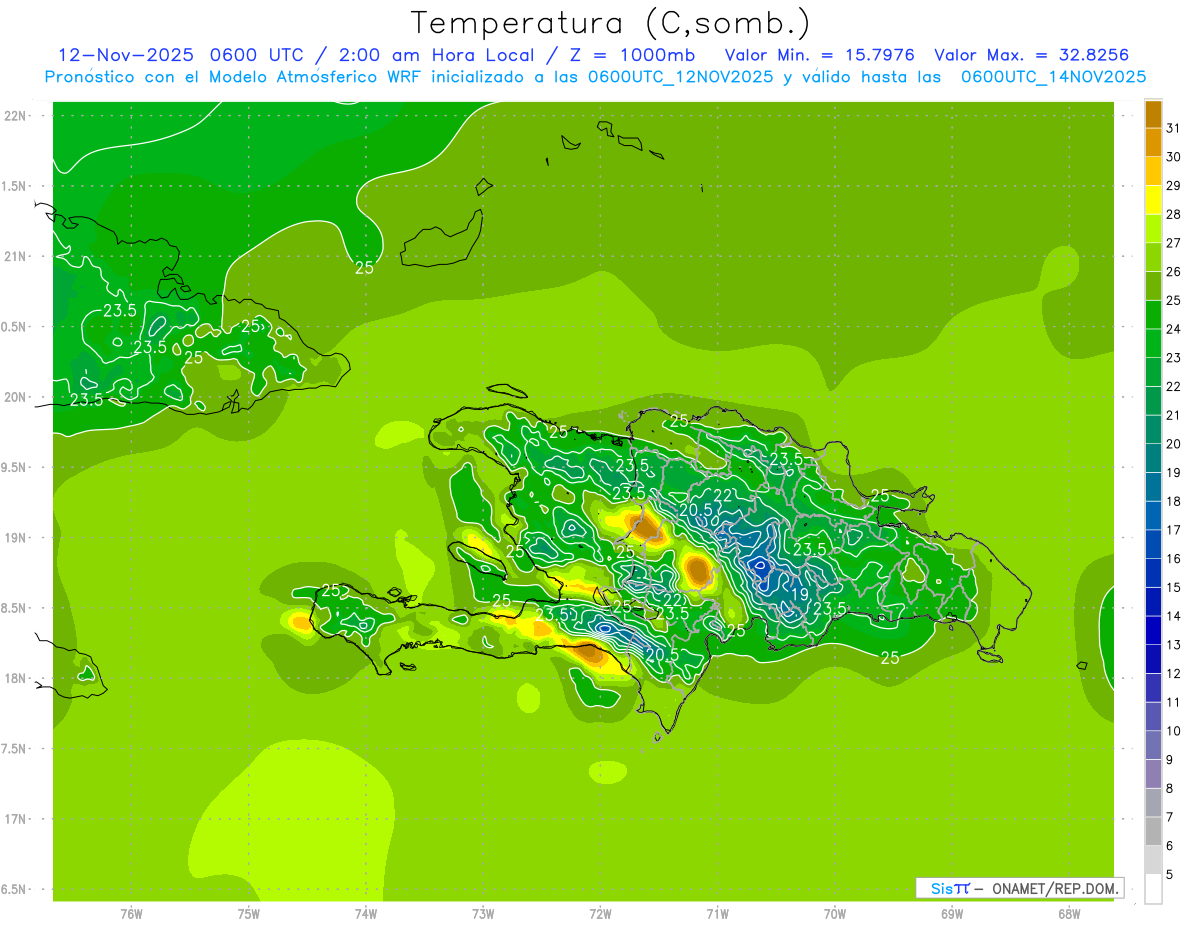Click the title 'Temperatura (C,somb.)'
Screen dimensions: 1200x927
tap(611, 23)
